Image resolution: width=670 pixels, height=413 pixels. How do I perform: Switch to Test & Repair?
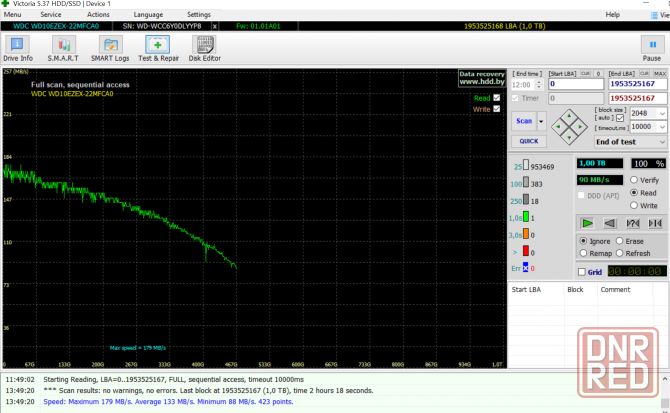[x=158, y=49]
